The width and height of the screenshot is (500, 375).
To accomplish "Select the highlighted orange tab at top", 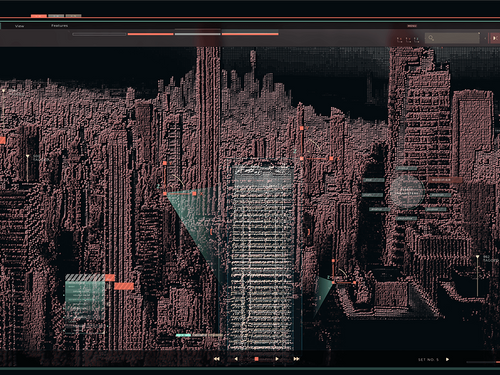I will coord(39,16).
